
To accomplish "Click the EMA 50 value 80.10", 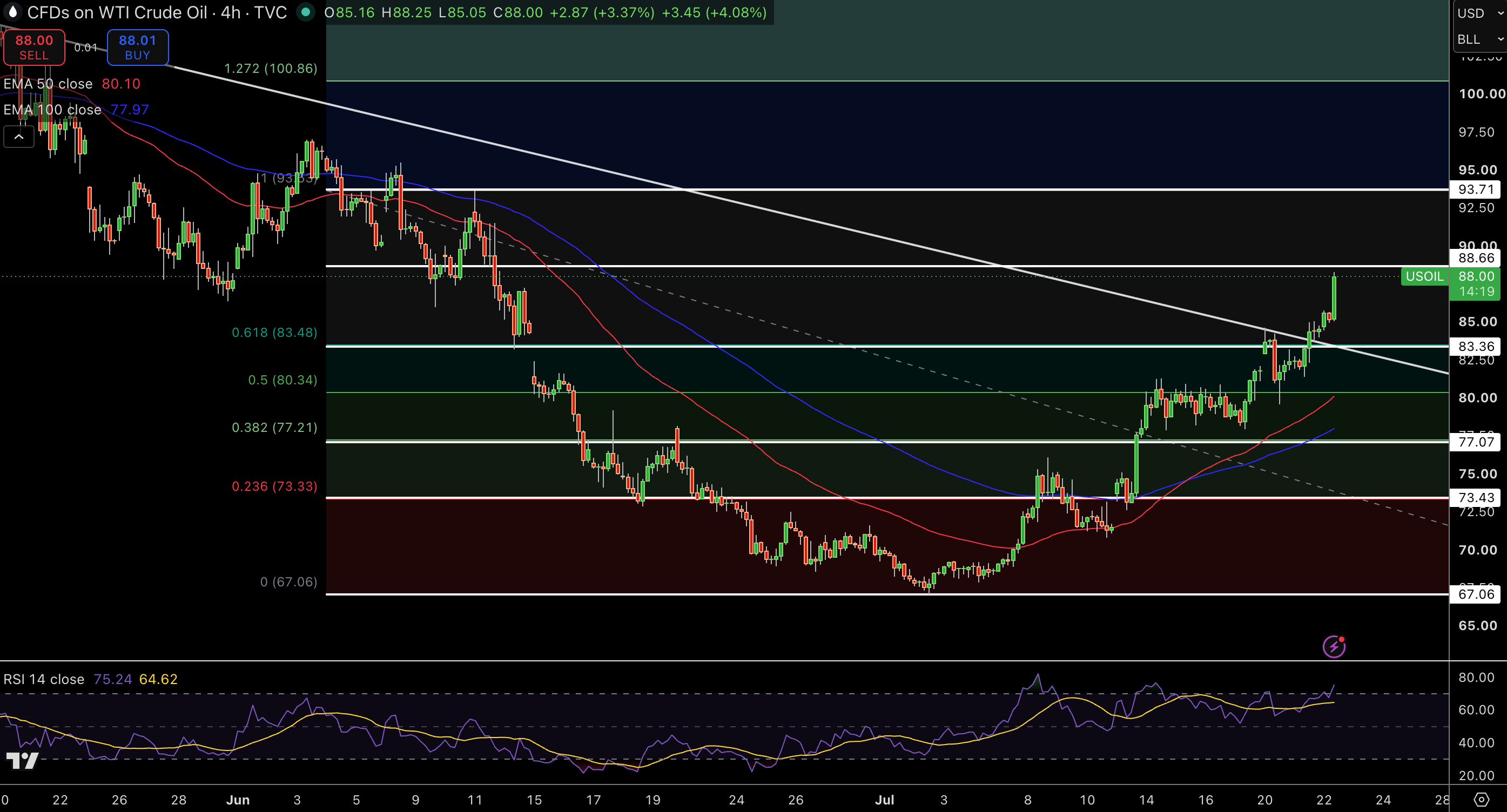I will [121, 84].
